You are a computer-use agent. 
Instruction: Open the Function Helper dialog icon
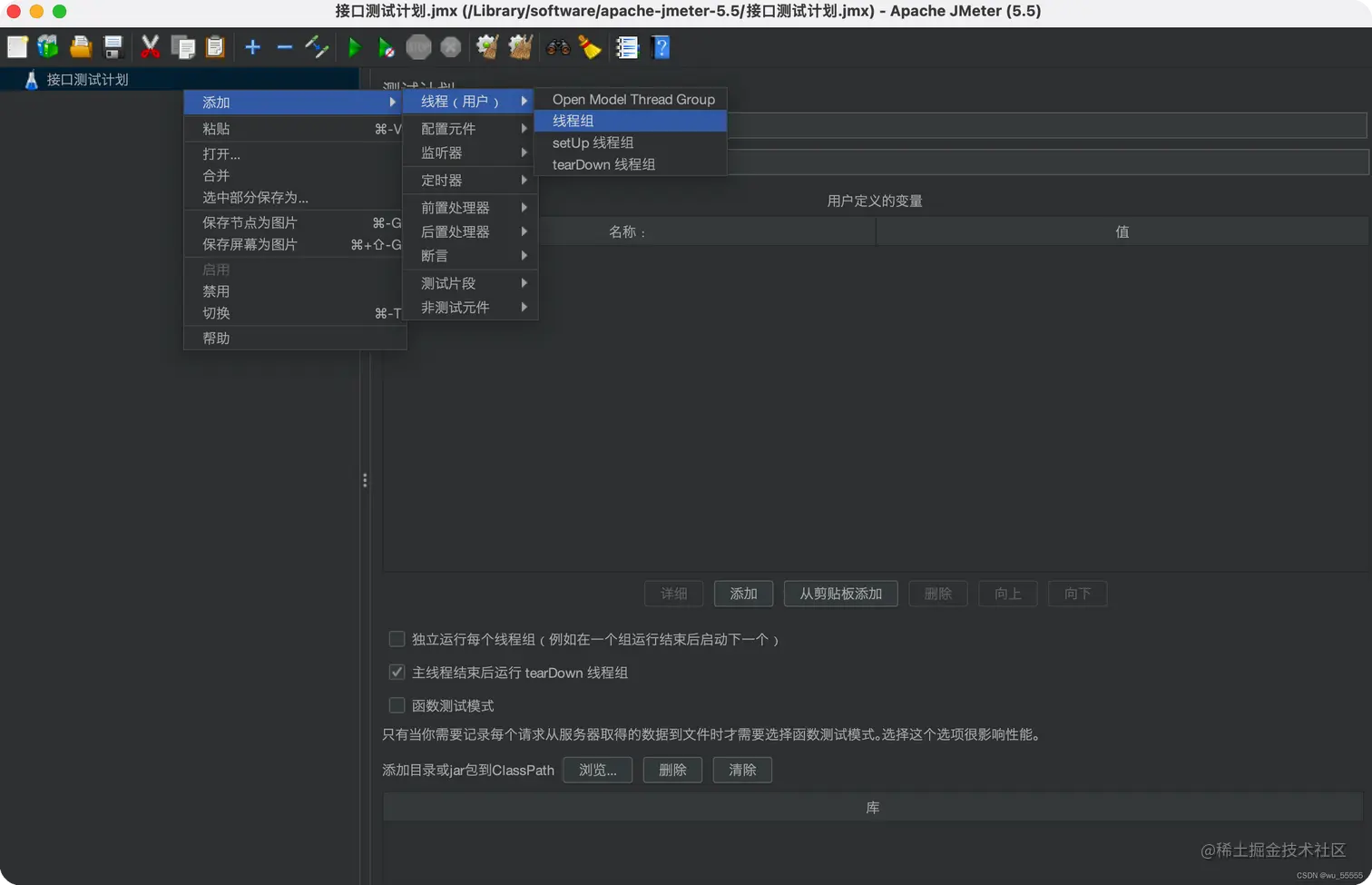coord(626,46)
